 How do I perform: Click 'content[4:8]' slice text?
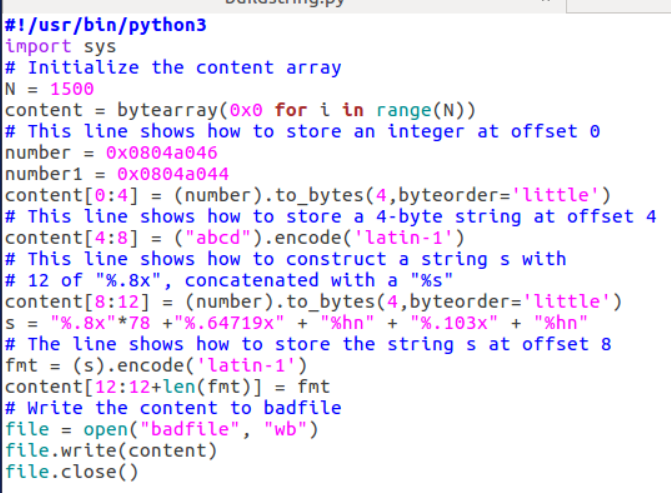click(72, 238)
